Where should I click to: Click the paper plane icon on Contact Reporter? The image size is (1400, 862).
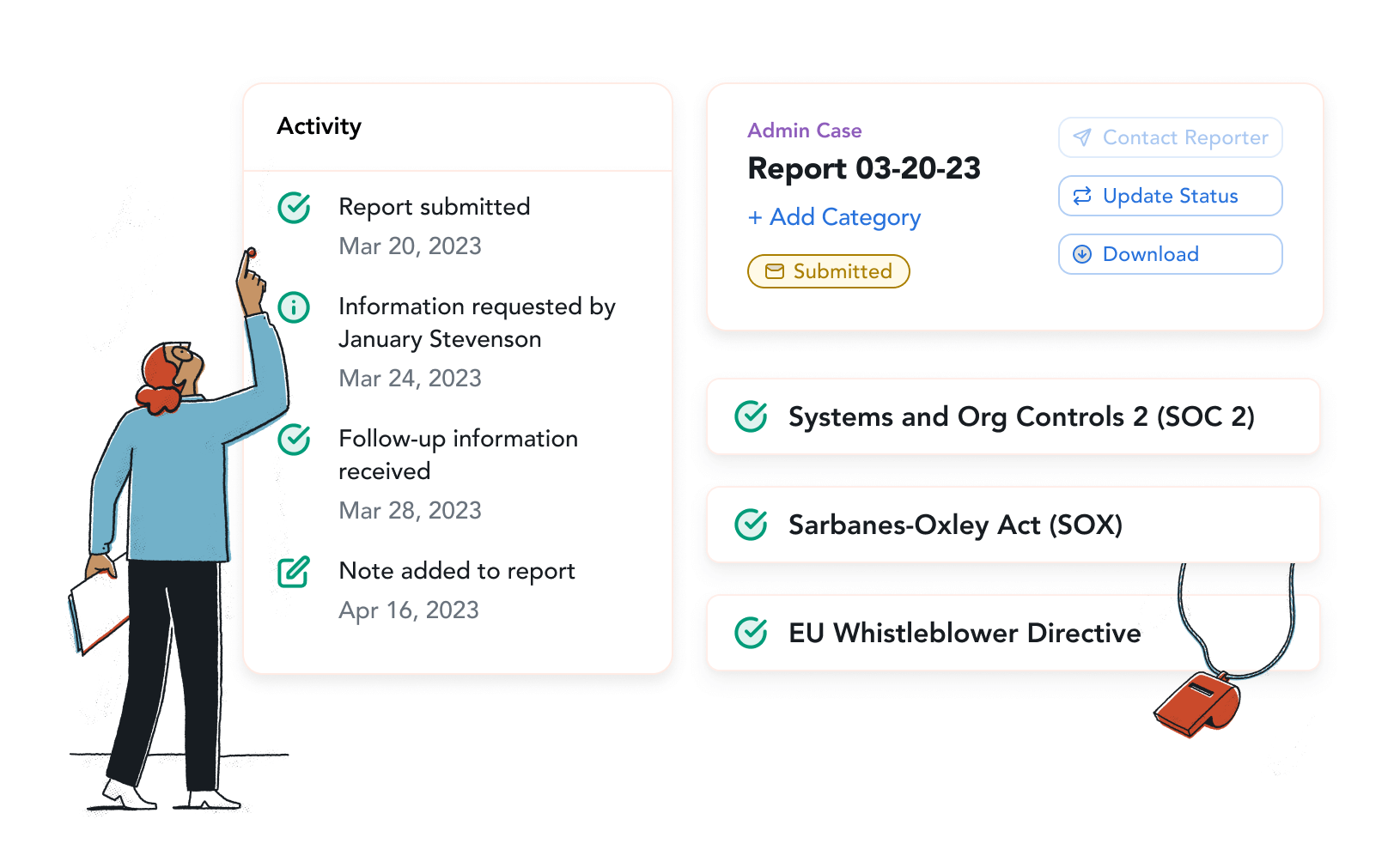pos(1082,137)
